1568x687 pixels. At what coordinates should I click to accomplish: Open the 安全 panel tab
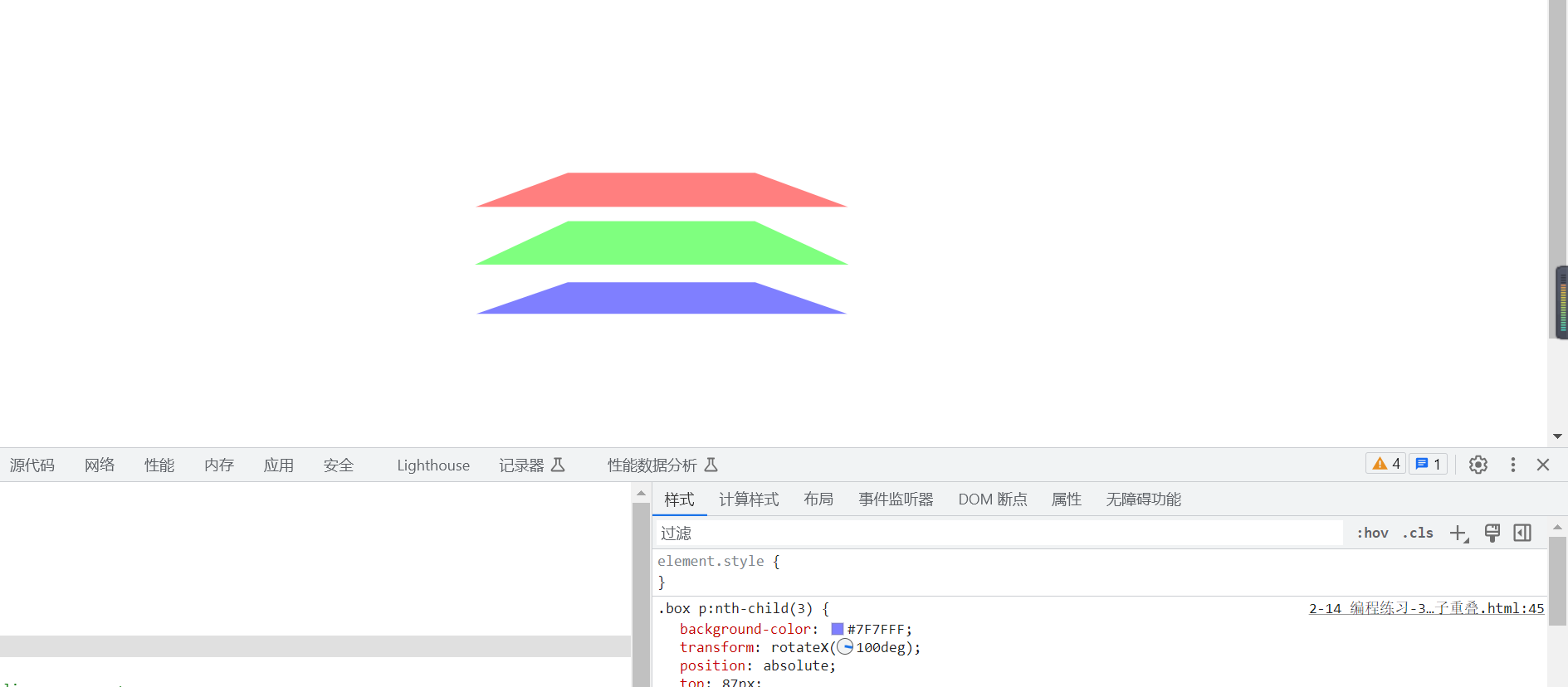coord(339,465)
